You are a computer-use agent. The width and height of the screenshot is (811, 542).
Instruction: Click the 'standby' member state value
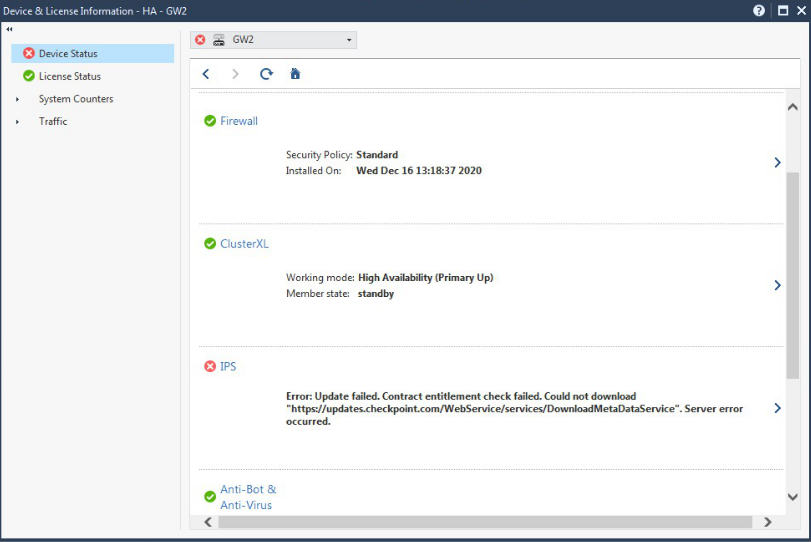pyautogui.click(x=376, y=294)
